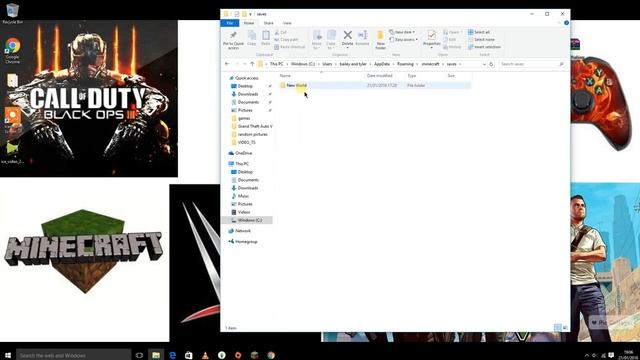Open Microsoft Edge from the taskbar

coord(173,356)
